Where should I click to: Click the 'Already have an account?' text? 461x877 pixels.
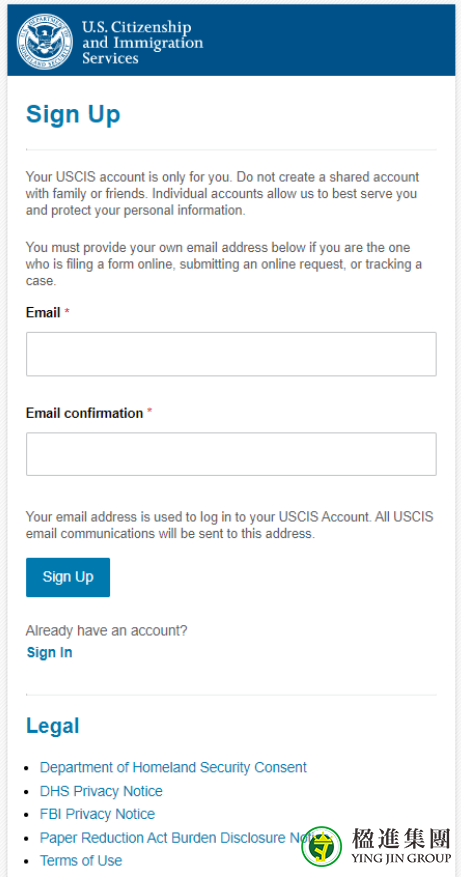[x=106, y=631]
